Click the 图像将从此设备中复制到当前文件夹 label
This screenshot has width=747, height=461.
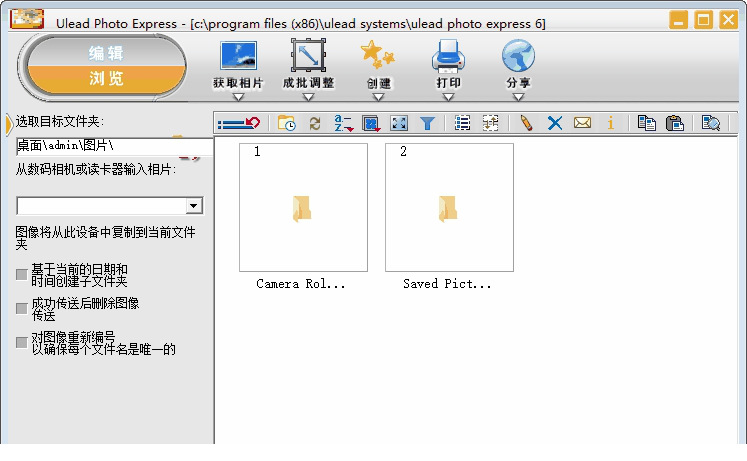105,238
